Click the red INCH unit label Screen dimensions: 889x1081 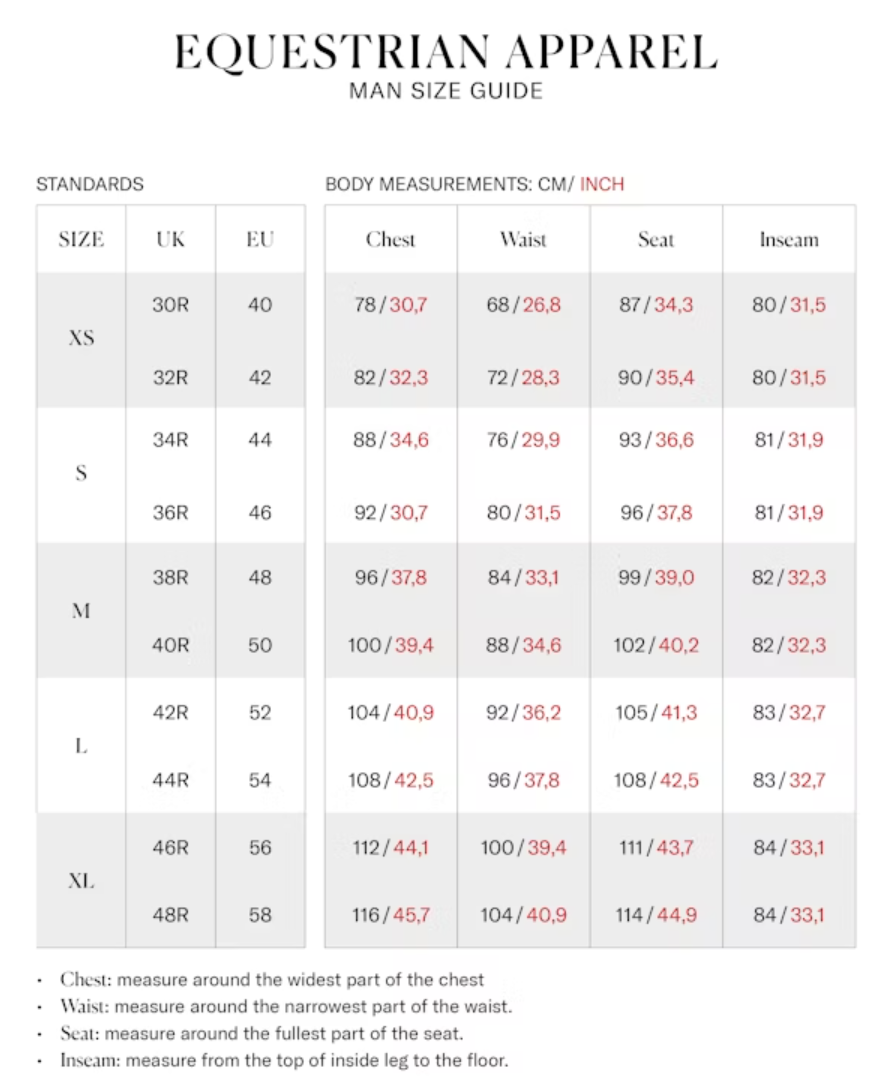pyautogui.click(x=602, y=184)
